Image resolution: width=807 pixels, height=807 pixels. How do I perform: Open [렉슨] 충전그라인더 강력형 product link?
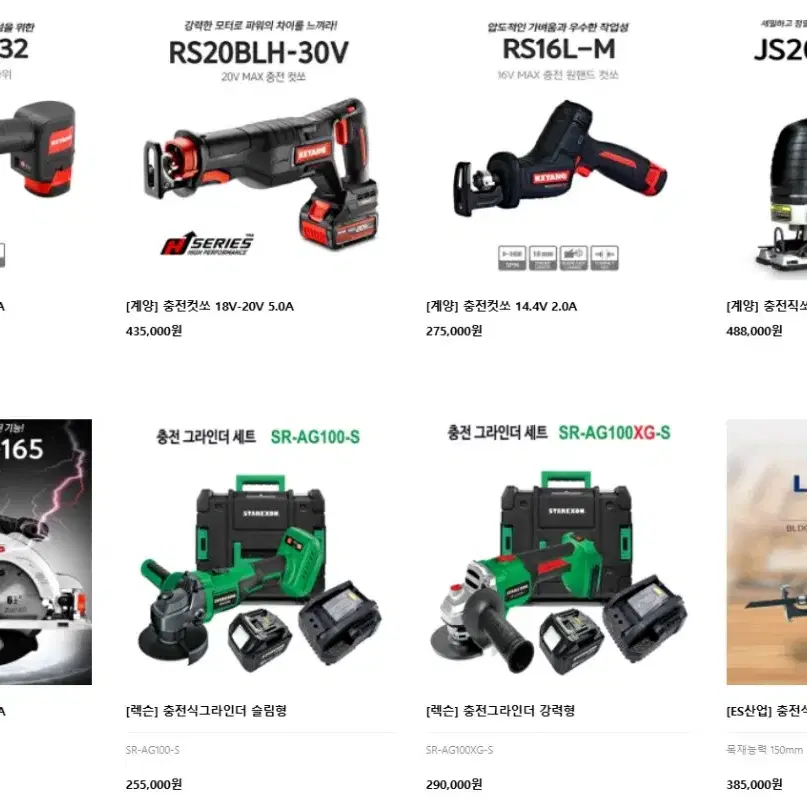tap(500, 711)
